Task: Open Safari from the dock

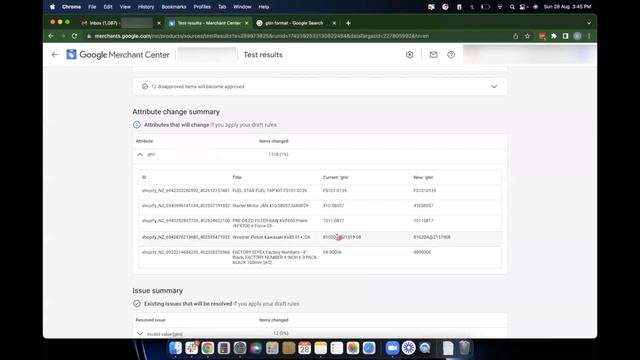Action: (369, 348)
